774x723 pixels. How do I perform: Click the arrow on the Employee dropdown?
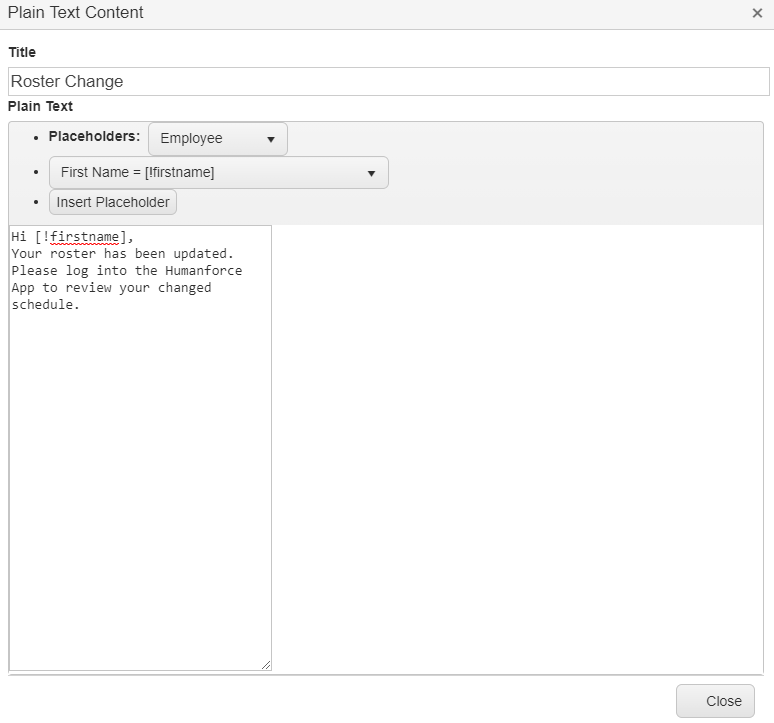[270, 140]
